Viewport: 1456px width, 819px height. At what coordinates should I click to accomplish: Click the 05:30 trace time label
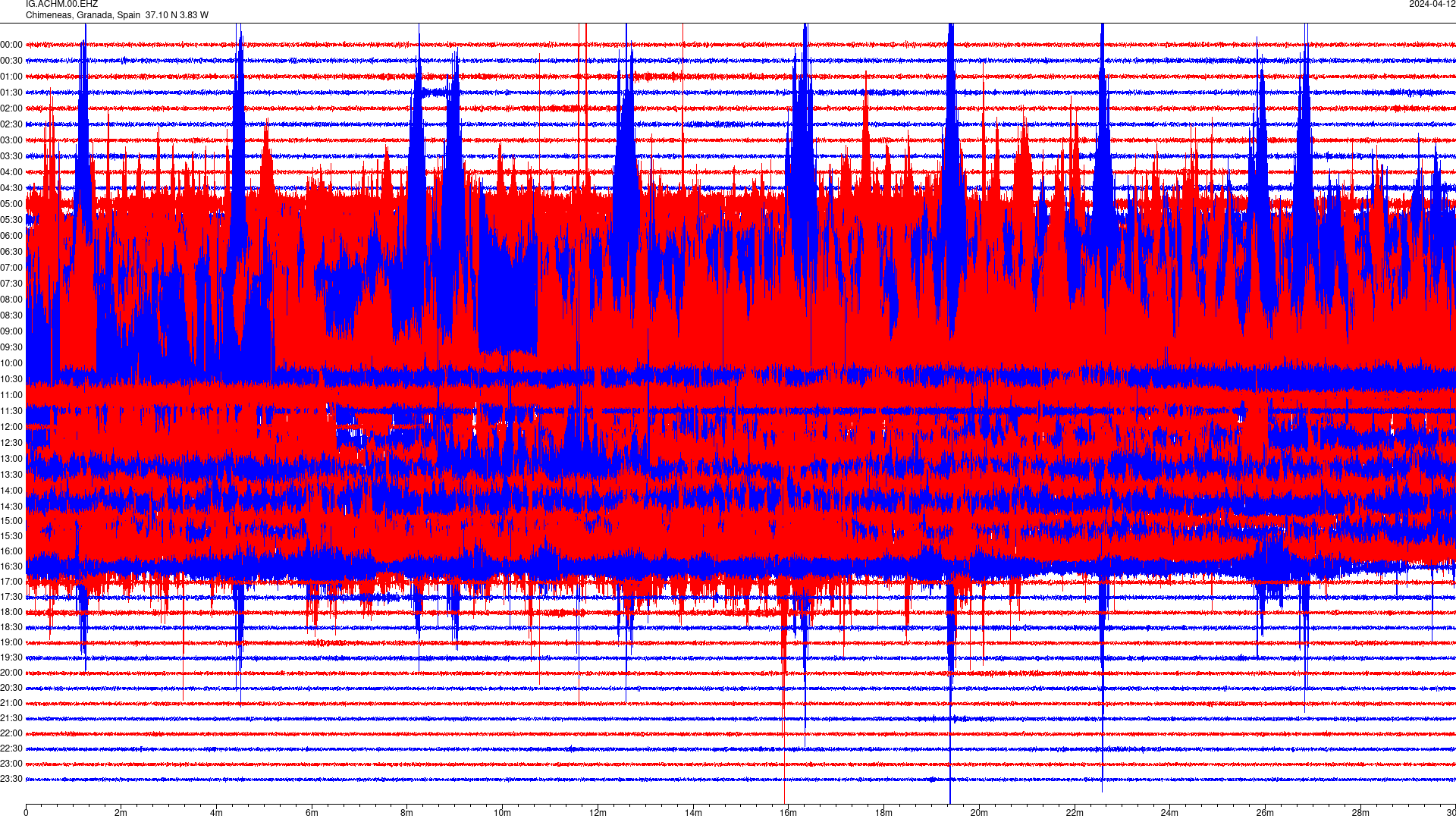tap(11, 220)
